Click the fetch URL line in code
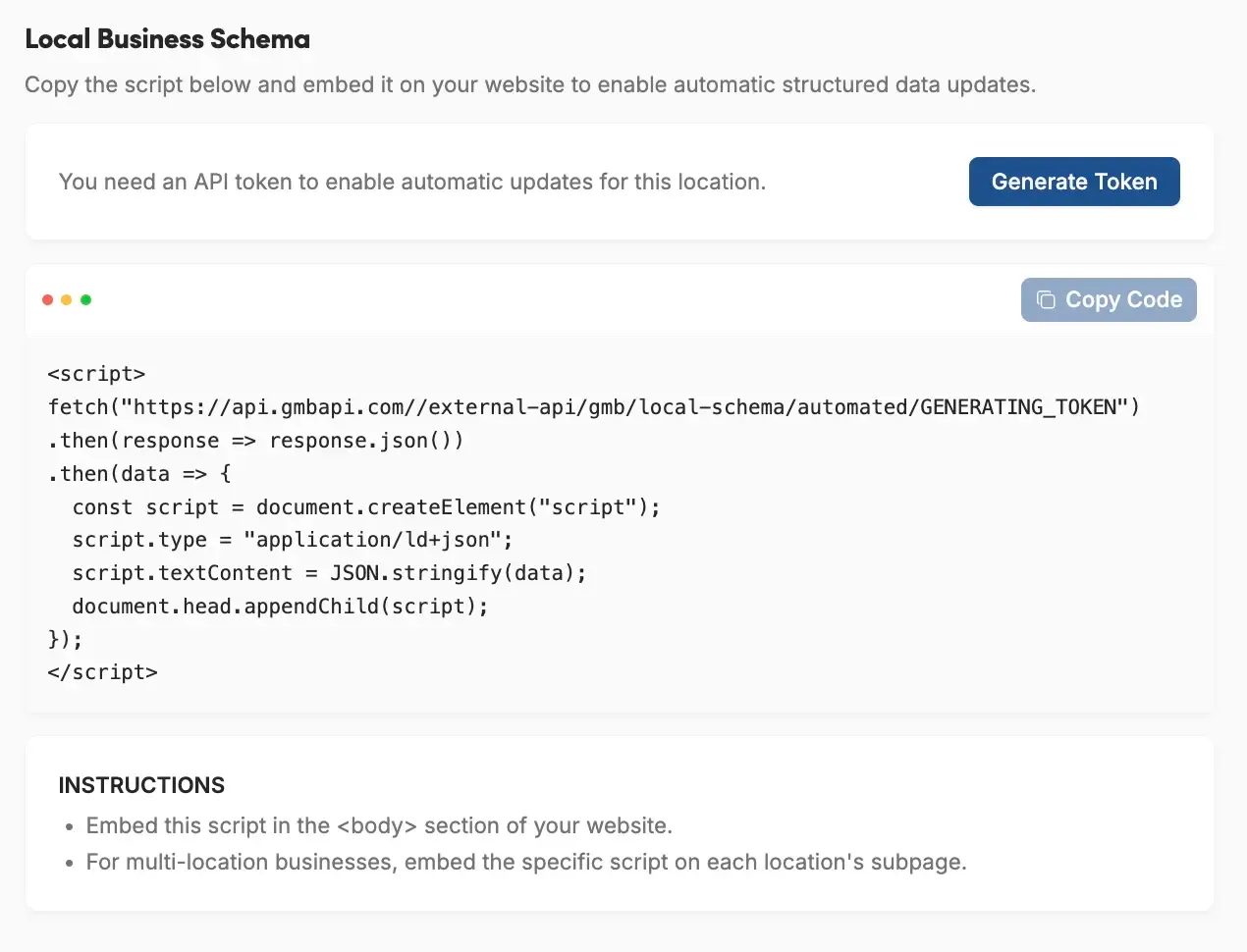Image resolution: width=1247 pixels, height=952 pixels. [x=594, y=407]
